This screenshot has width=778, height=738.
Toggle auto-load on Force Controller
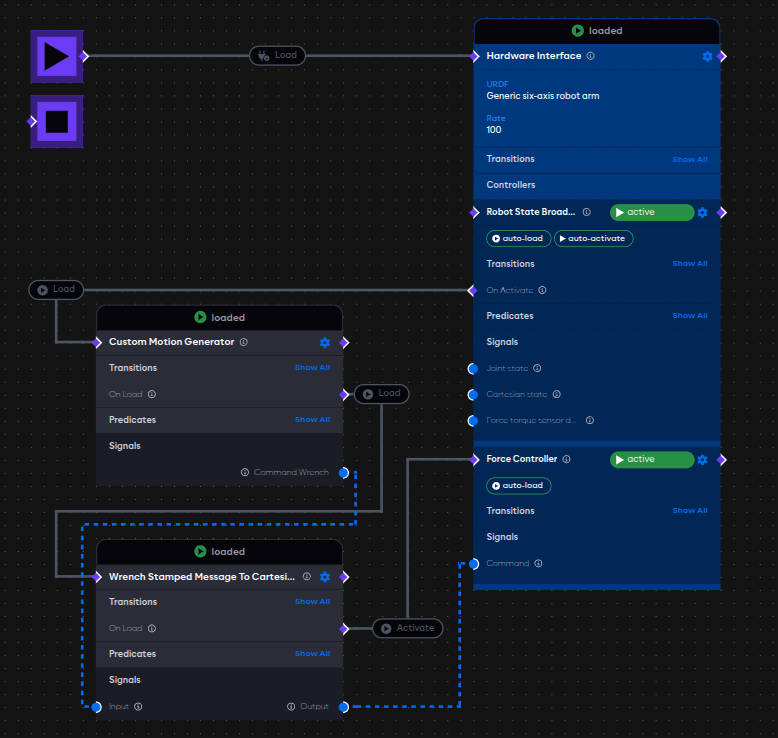click(519, 485)
